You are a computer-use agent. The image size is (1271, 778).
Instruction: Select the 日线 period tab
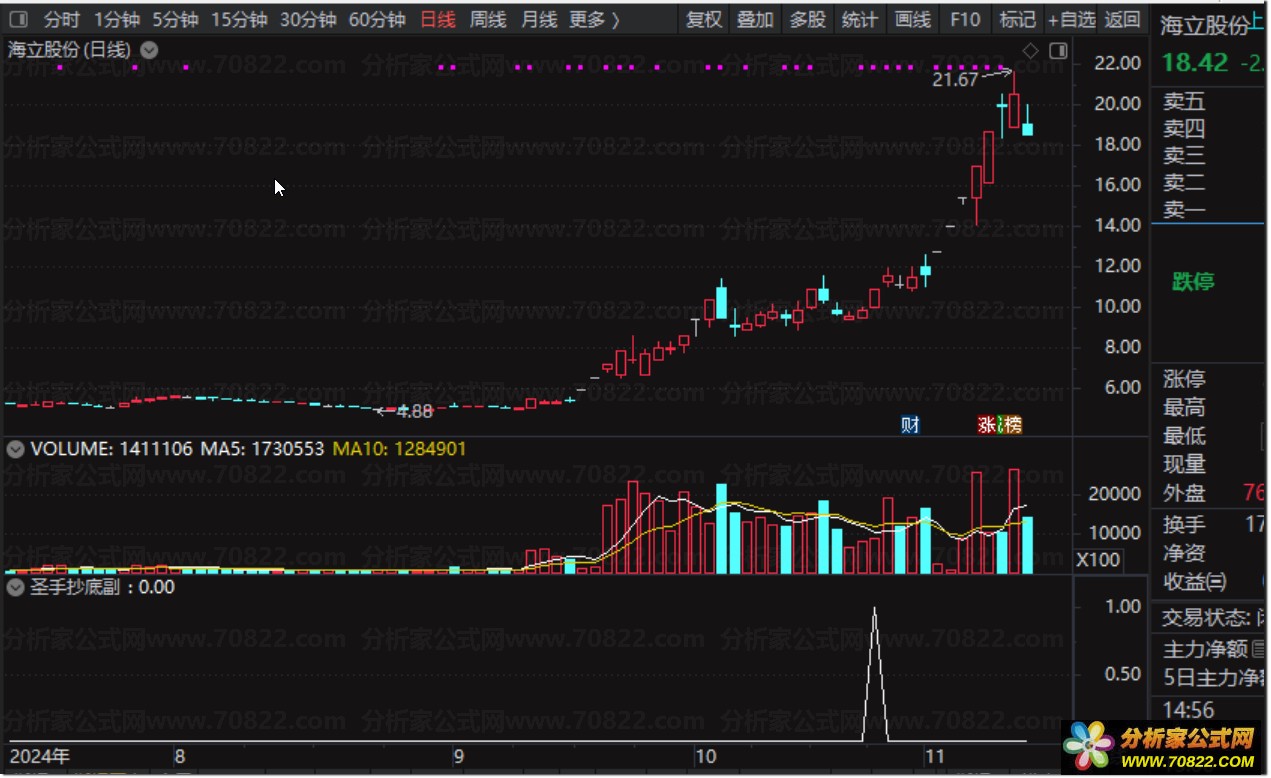click(x=437, y=19)
